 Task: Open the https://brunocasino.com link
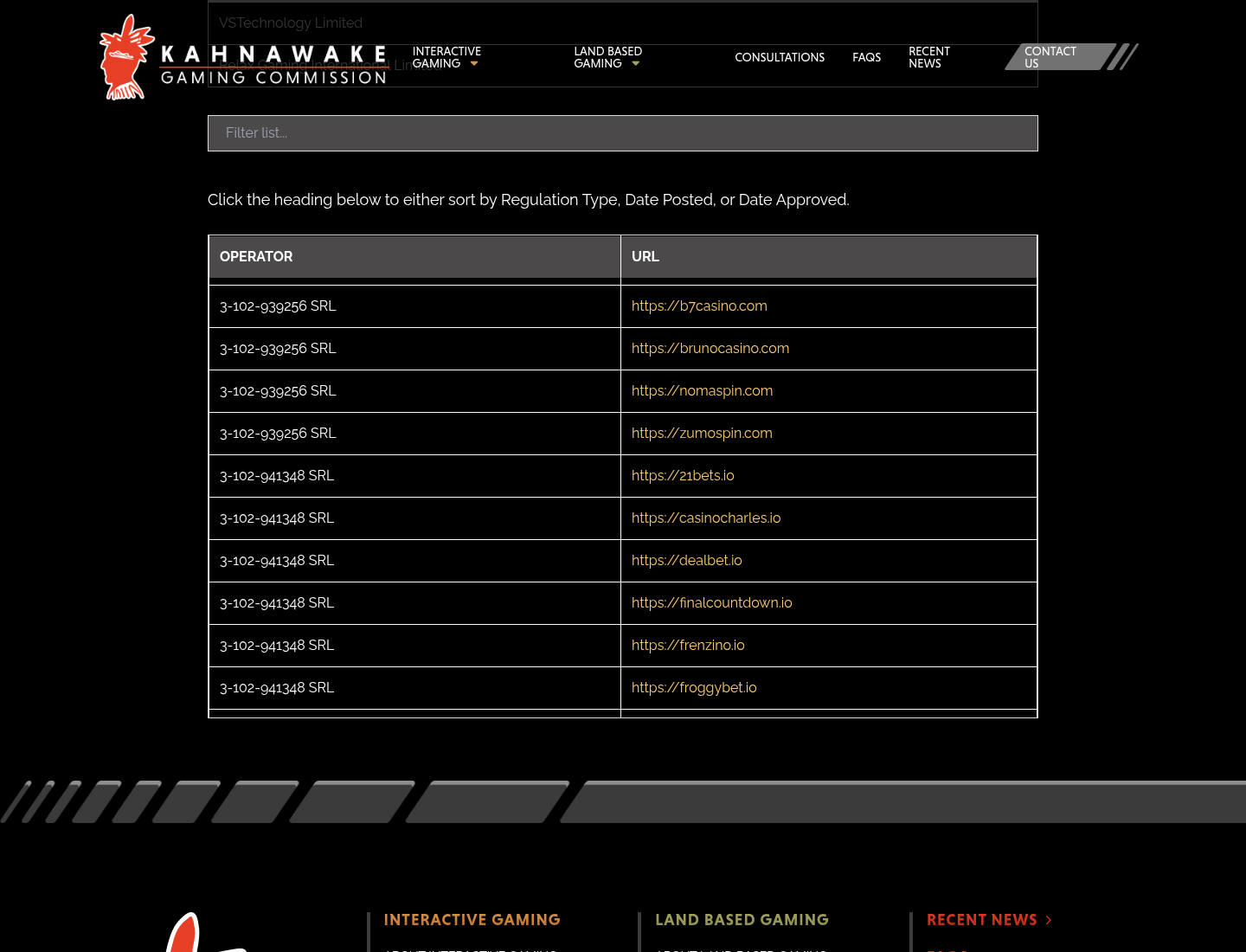pos(710,349)
